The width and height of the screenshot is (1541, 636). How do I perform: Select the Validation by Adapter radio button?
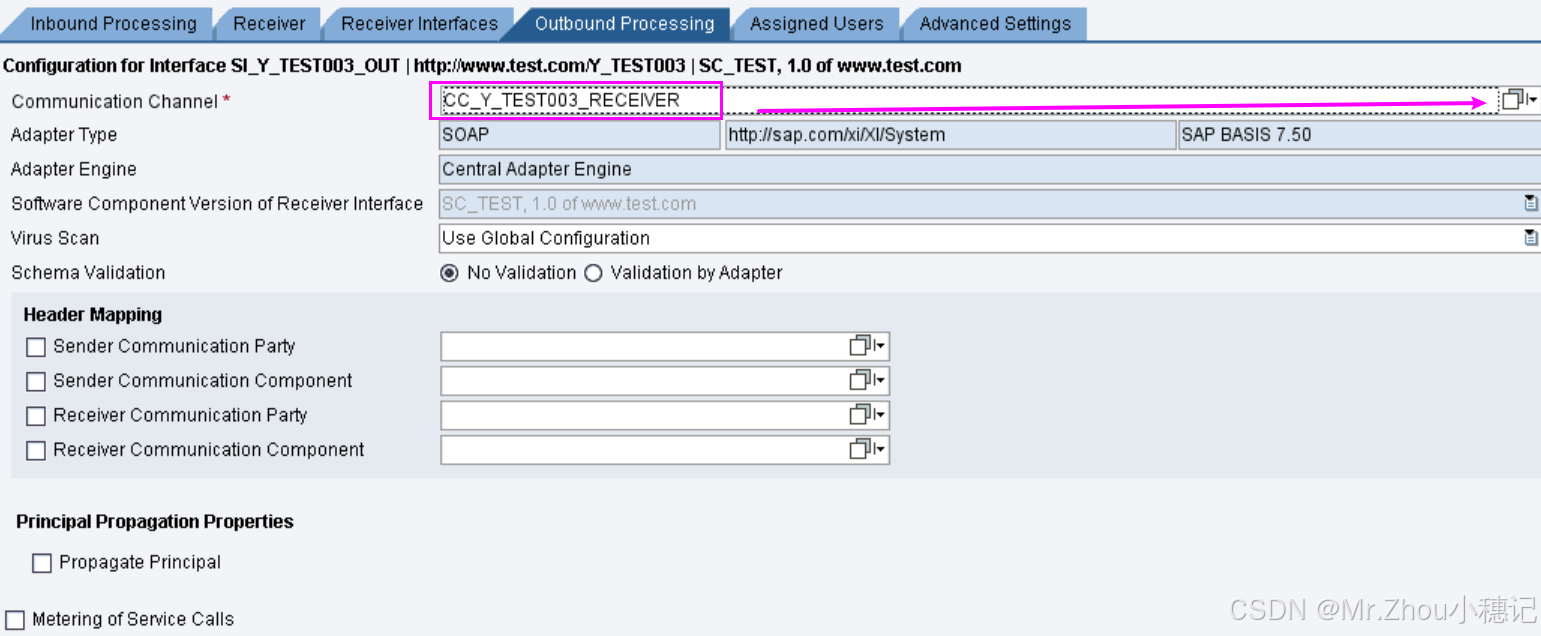(593, 272)
